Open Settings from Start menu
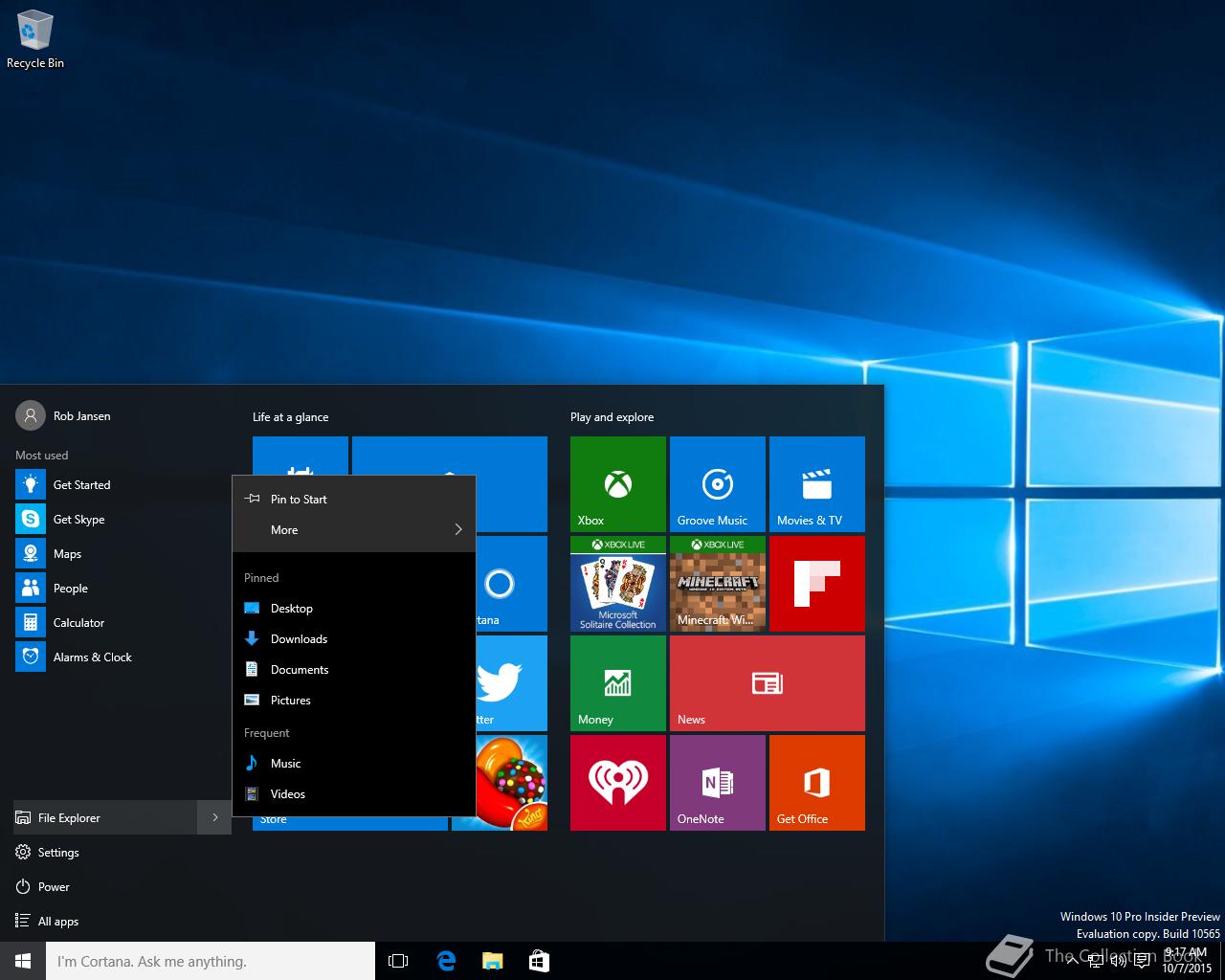Screen dimensions: 1225x980 point(122,853)
